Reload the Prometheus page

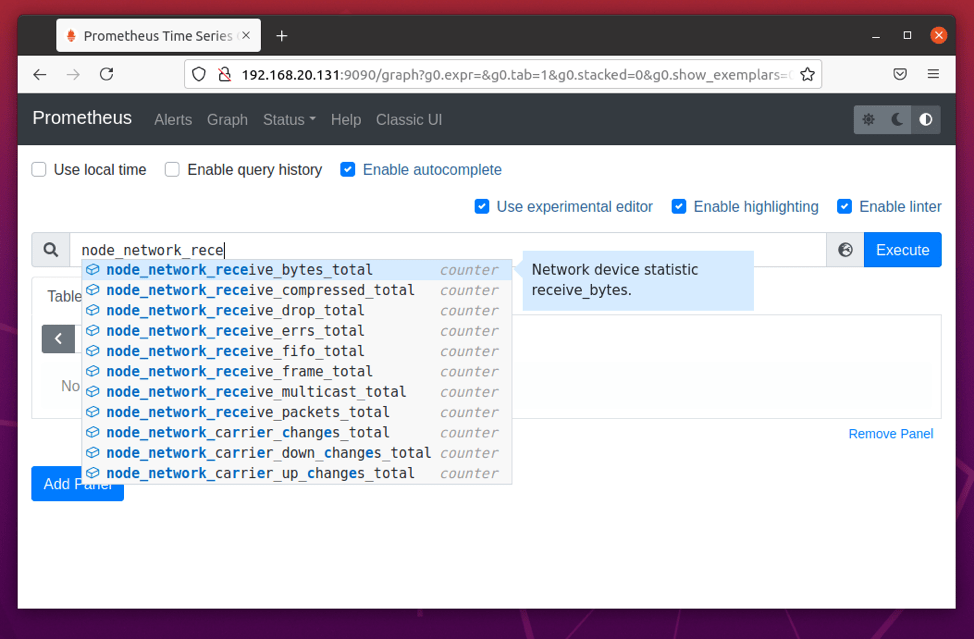107,75
